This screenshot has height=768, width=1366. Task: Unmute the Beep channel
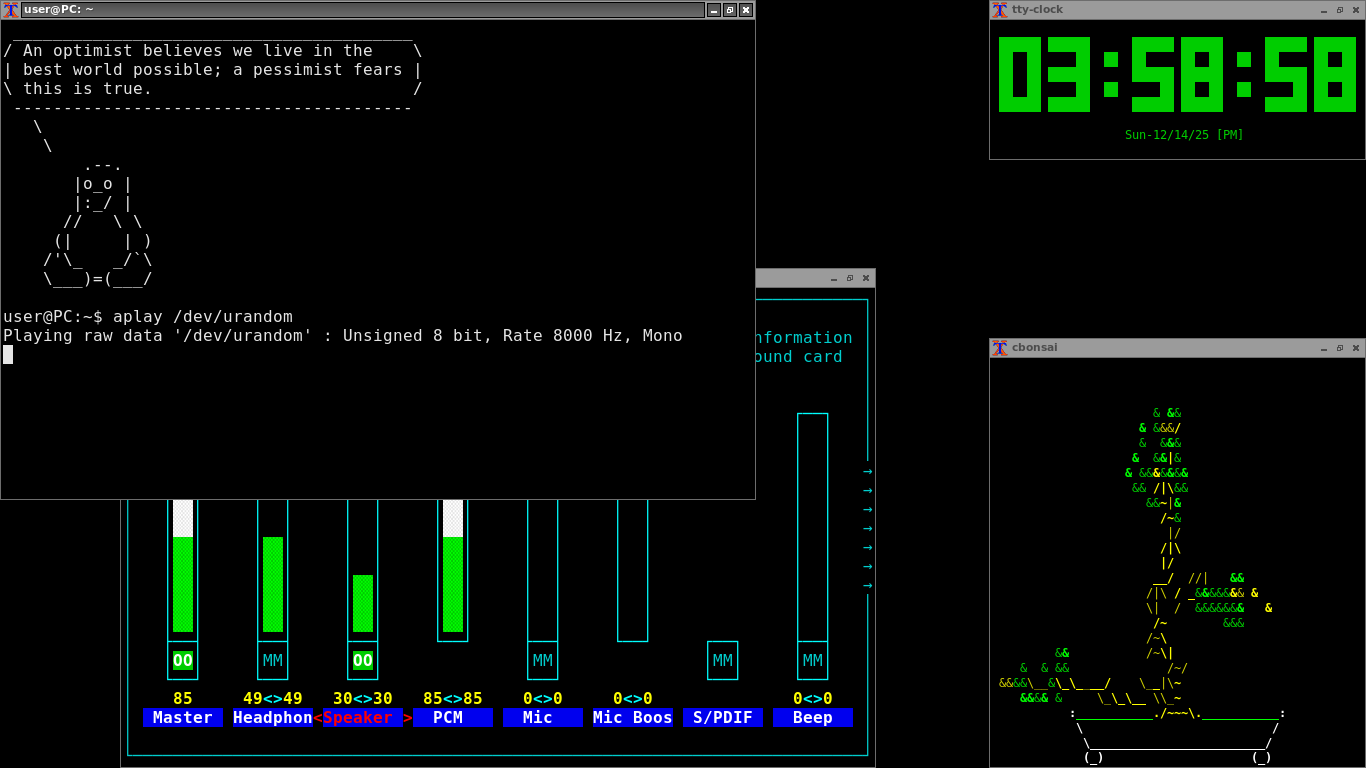[x=813, y=660]
